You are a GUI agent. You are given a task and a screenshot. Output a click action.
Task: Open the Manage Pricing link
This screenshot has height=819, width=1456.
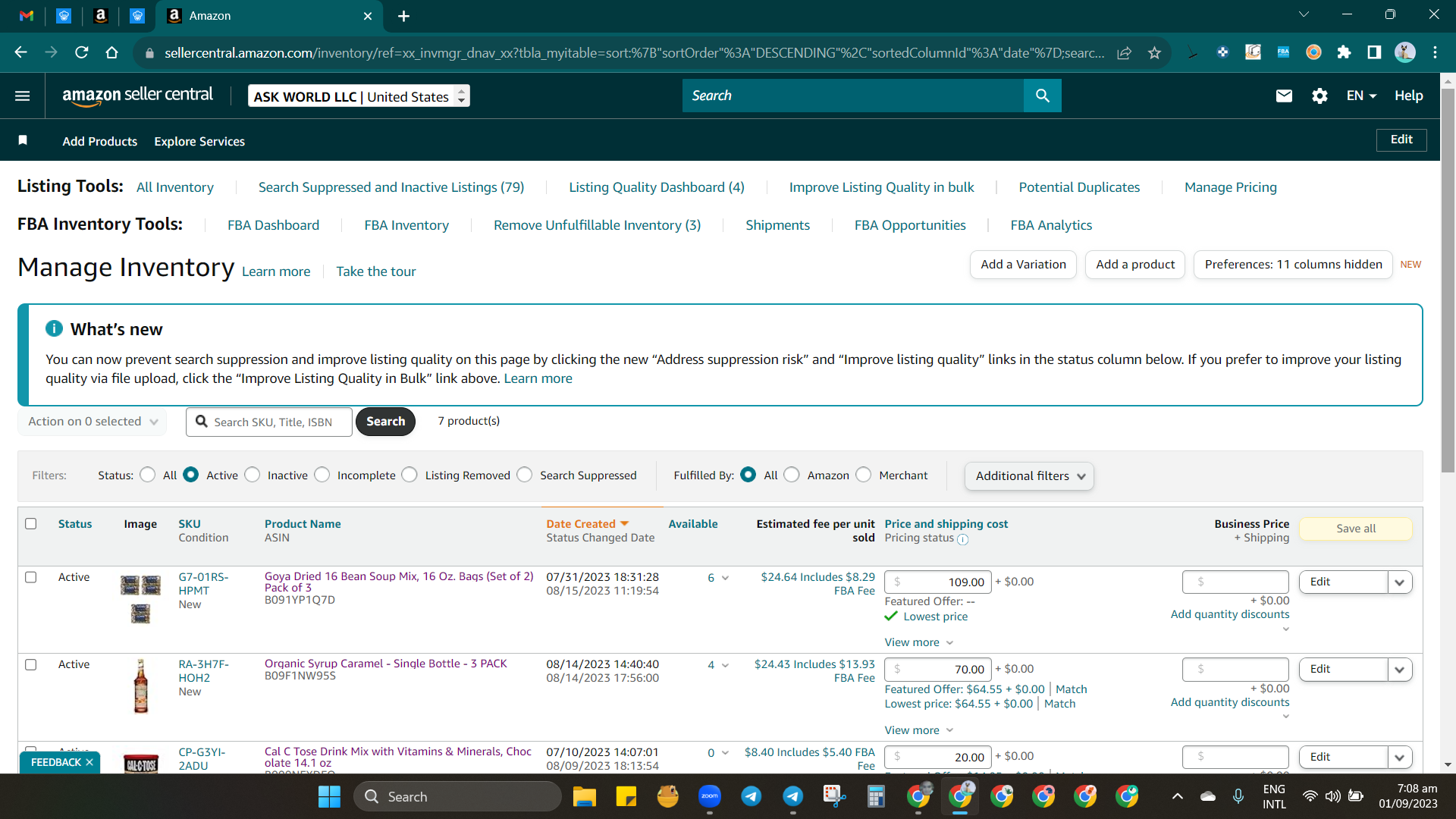coord(1231,187)
